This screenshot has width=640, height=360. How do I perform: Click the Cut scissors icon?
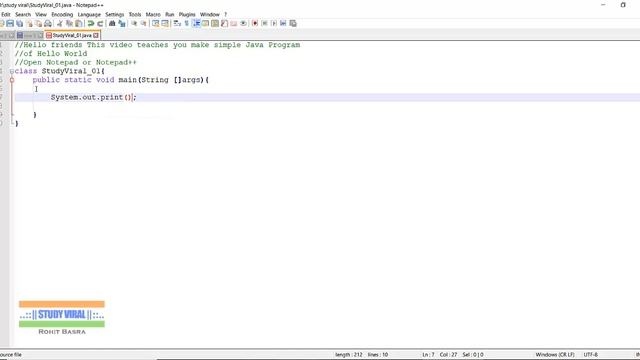60,24
